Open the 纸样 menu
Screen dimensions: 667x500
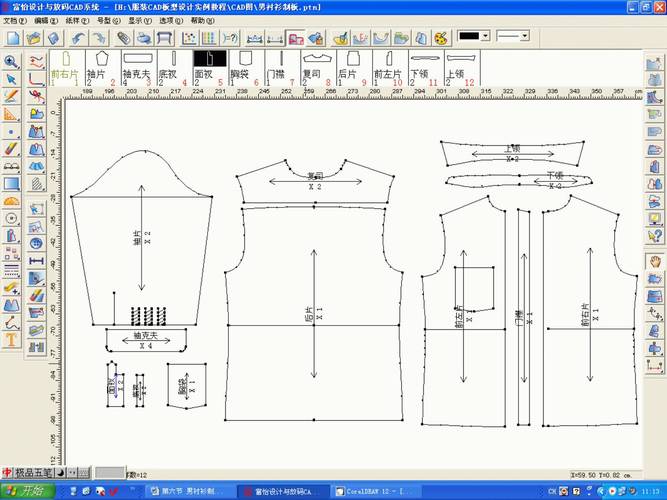[x=77, y=20]
